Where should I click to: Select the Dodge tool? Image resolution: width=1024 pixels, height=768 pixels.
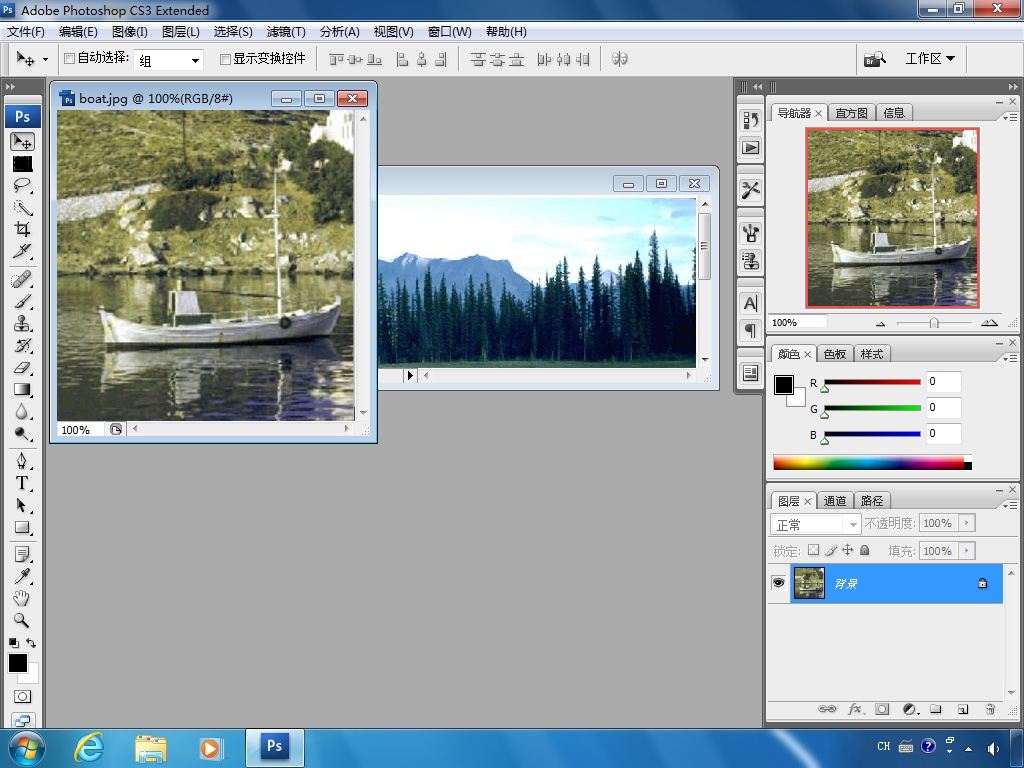[22, 434]
